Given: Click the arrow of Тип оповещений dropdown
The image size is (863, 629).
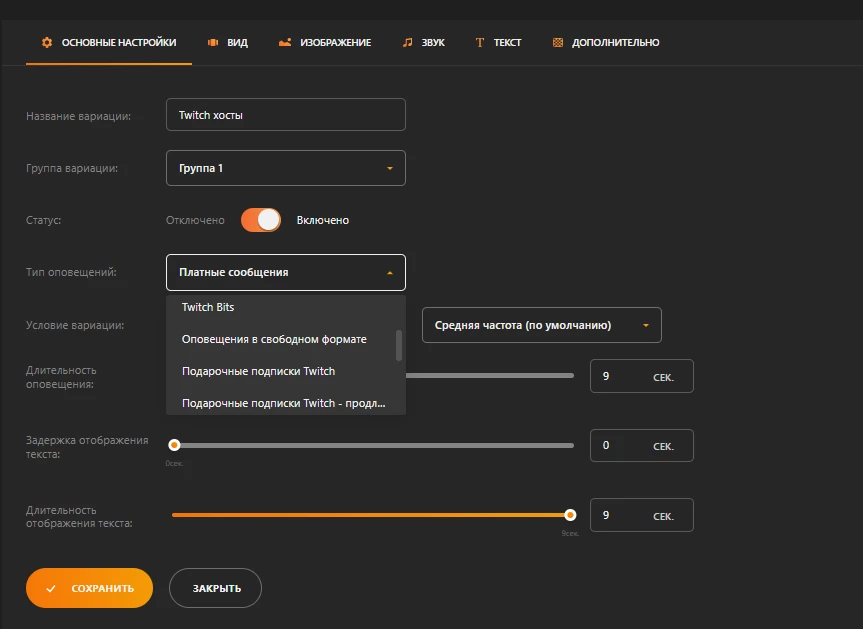Looking at the screenshot, I should pos(390,273).
